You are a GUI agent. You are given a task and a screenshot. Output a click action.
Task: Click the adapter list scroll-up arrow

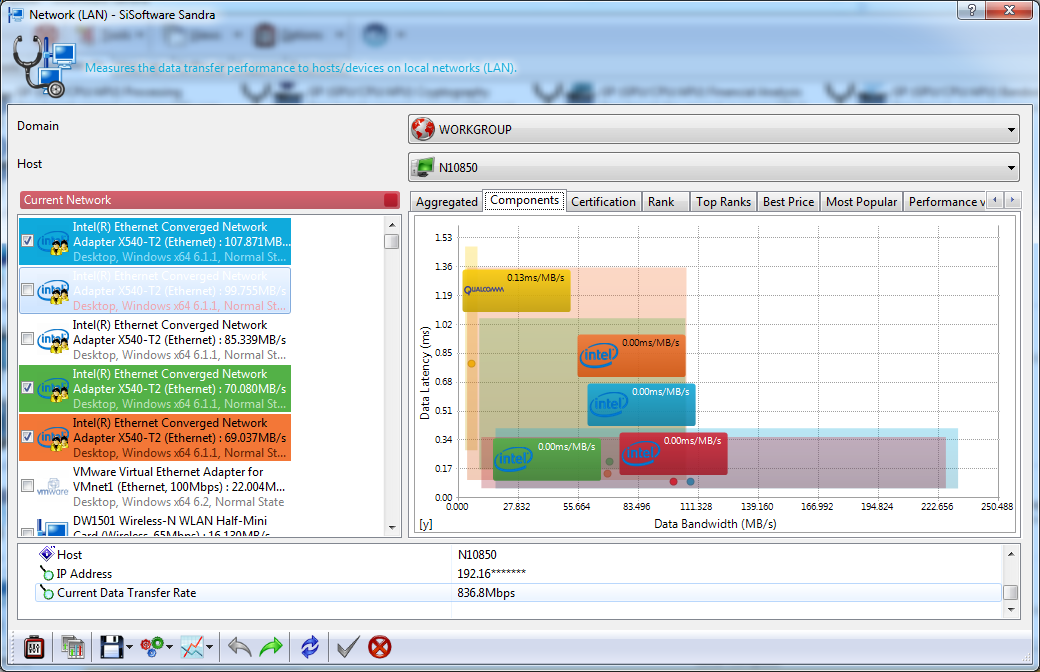392,225
